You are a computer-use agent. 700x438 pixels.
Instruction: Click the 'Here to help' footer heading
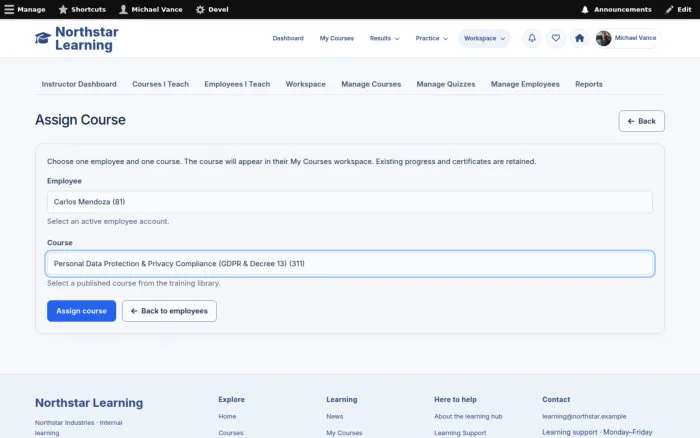[455, 399]
